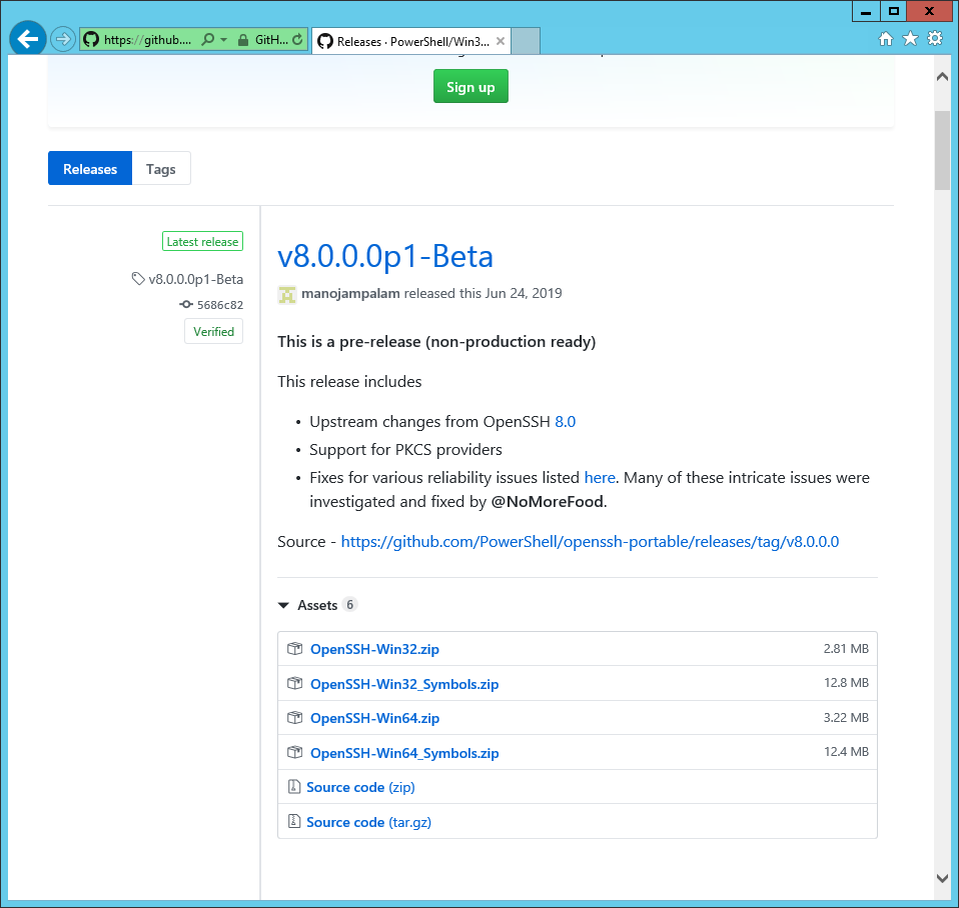Screen dimensions: 959x908
Task: Open commit 5686c82 link
Action: [220, 305]
